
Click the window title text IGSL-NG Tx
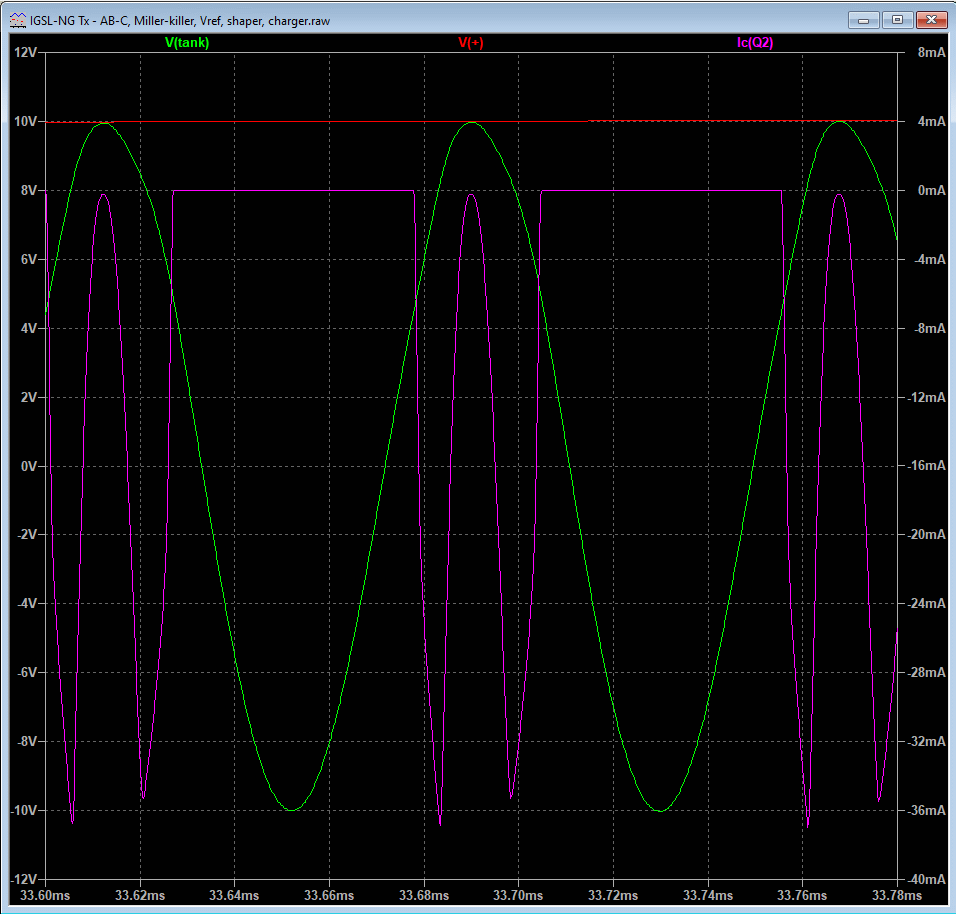pos(62,19)
